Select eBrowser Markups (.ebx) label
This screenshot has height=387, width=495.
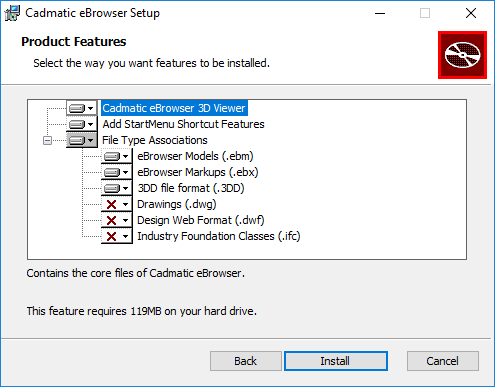coord(198,172)
